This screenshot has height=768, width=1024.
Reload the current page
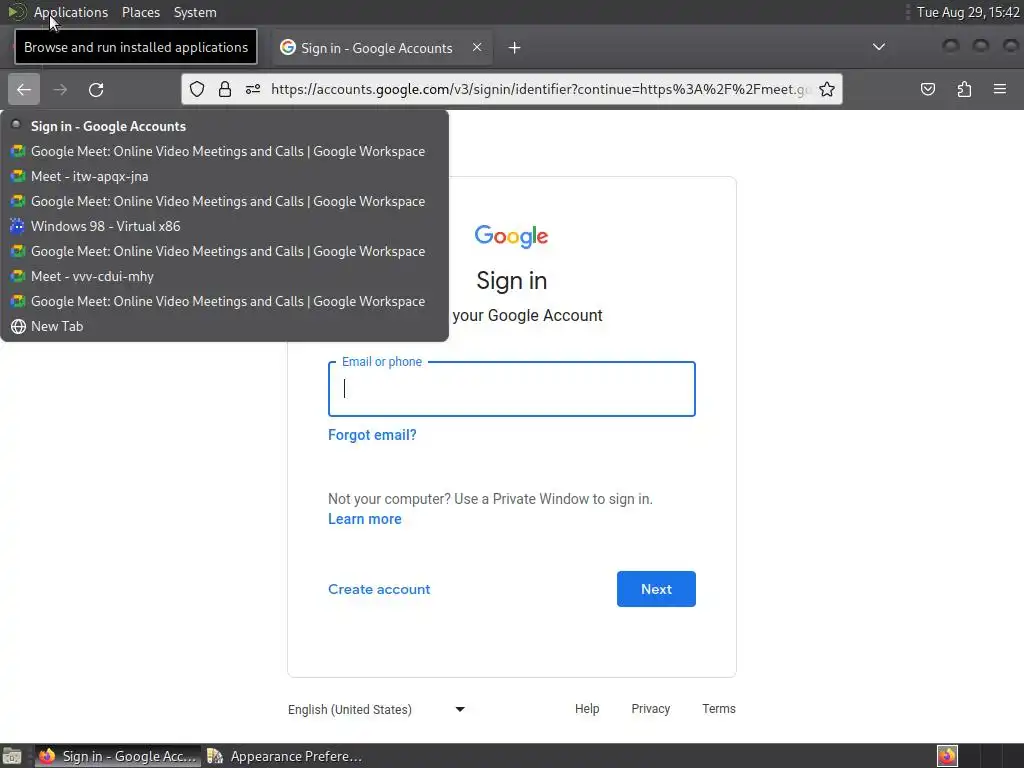[x=96, y=89]
